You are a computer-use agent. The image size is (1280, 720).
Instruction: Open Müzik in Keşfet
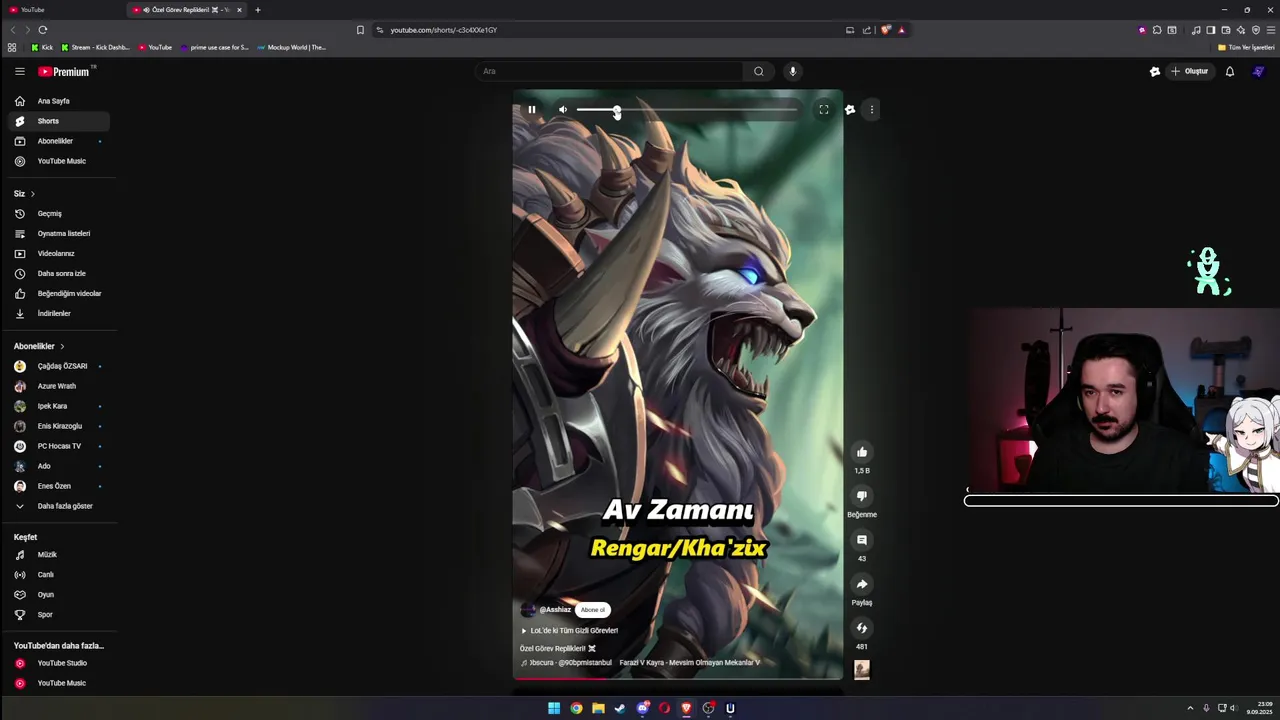point(59,555)
